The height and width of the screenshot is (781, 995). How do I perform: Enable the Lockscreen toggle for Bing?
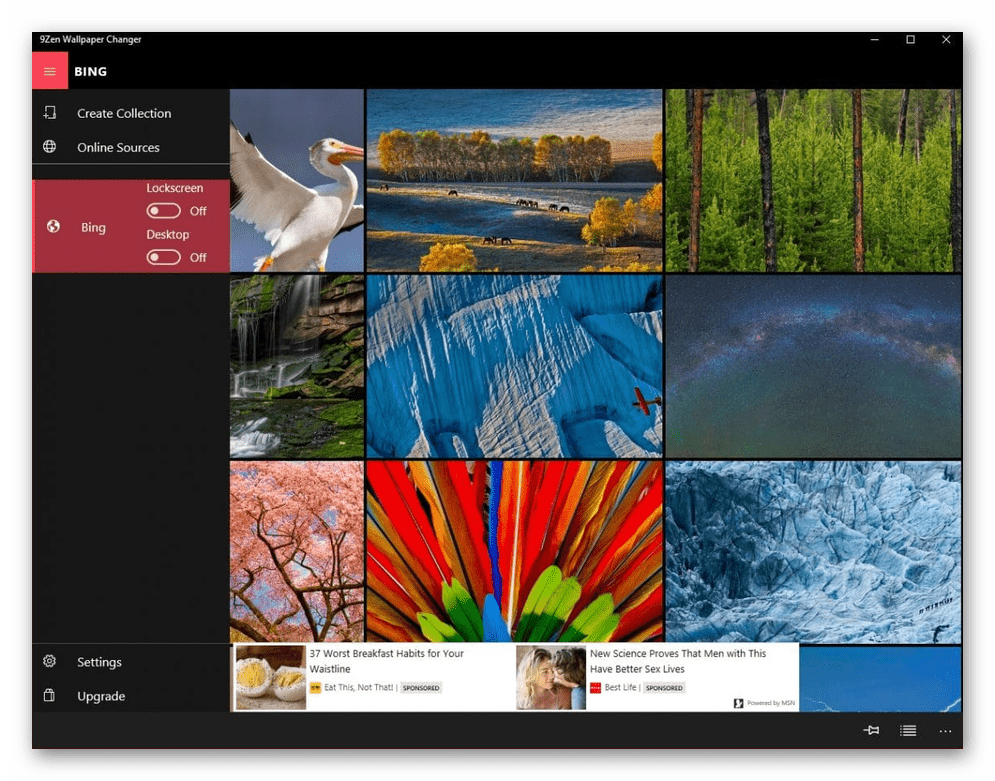click(164, 211)
